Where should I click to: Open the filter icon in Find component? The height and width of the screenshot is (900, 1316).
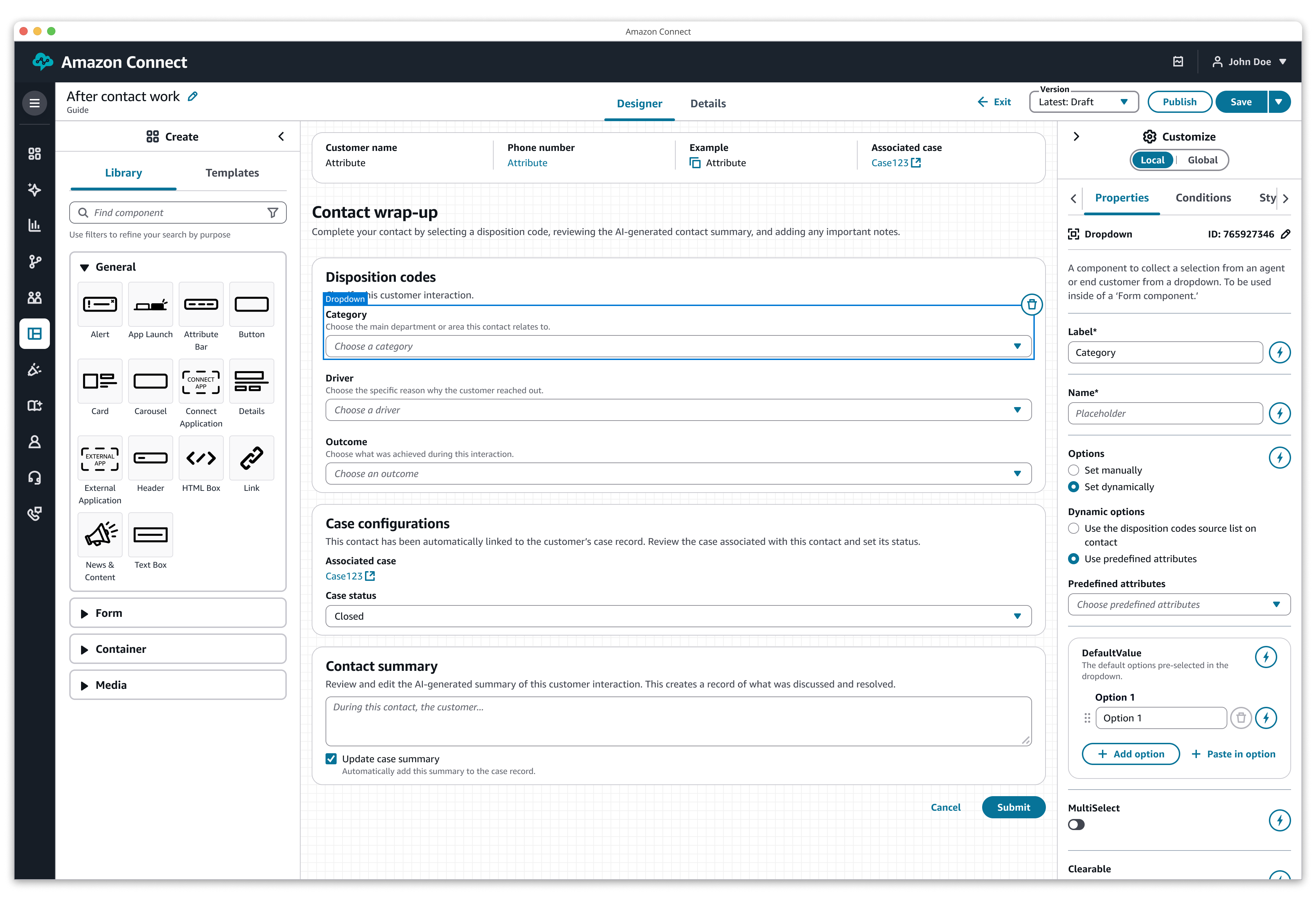(x=272, y=213)
